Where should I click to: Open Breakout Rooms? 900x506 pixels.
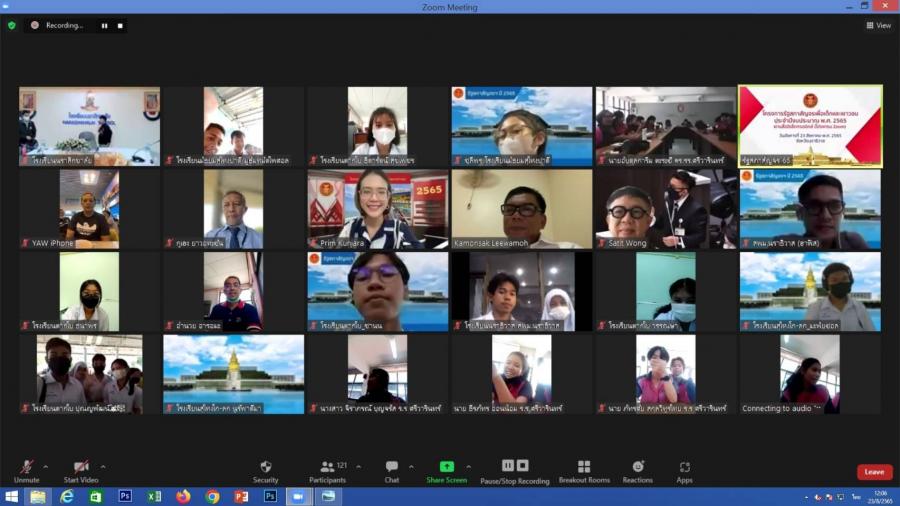584,468
